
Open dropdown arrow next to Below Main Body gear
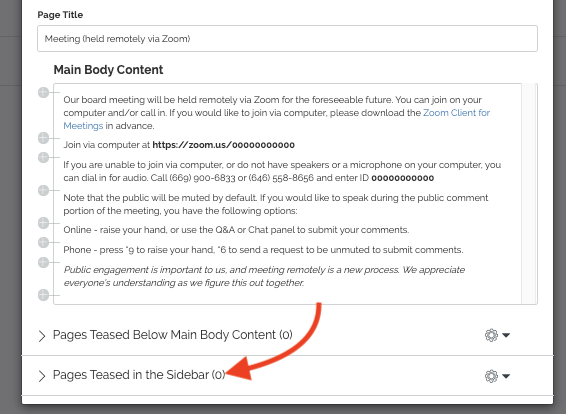506,335
